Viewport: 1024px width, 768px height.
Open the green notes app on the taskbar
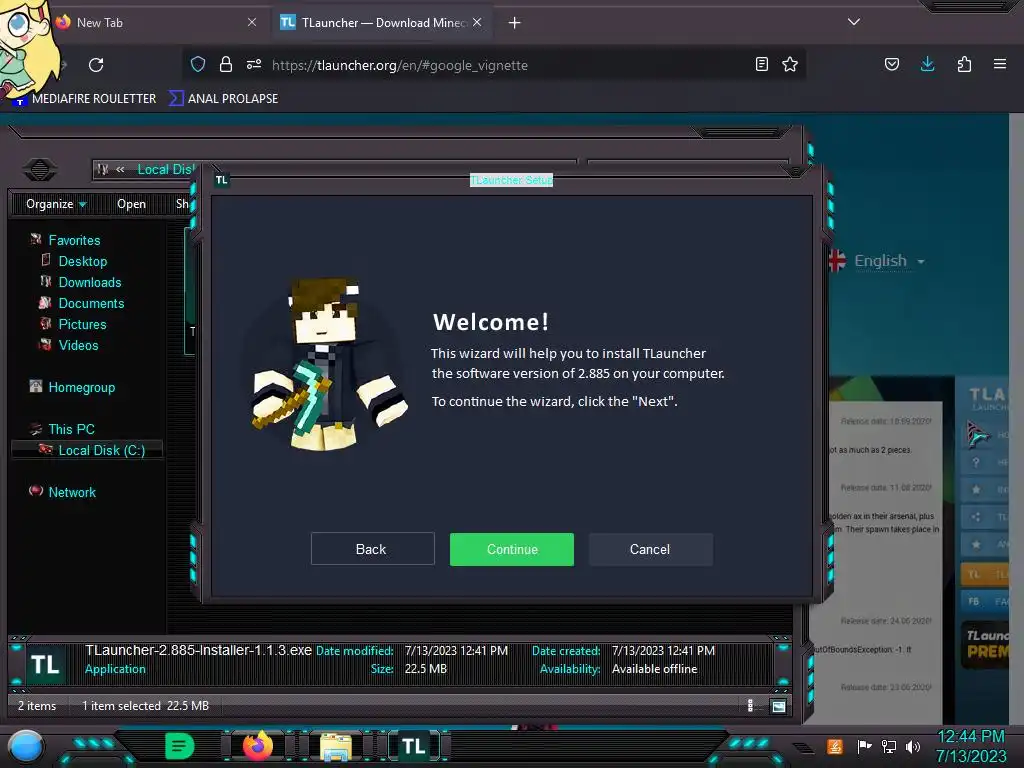click(180, 746)
